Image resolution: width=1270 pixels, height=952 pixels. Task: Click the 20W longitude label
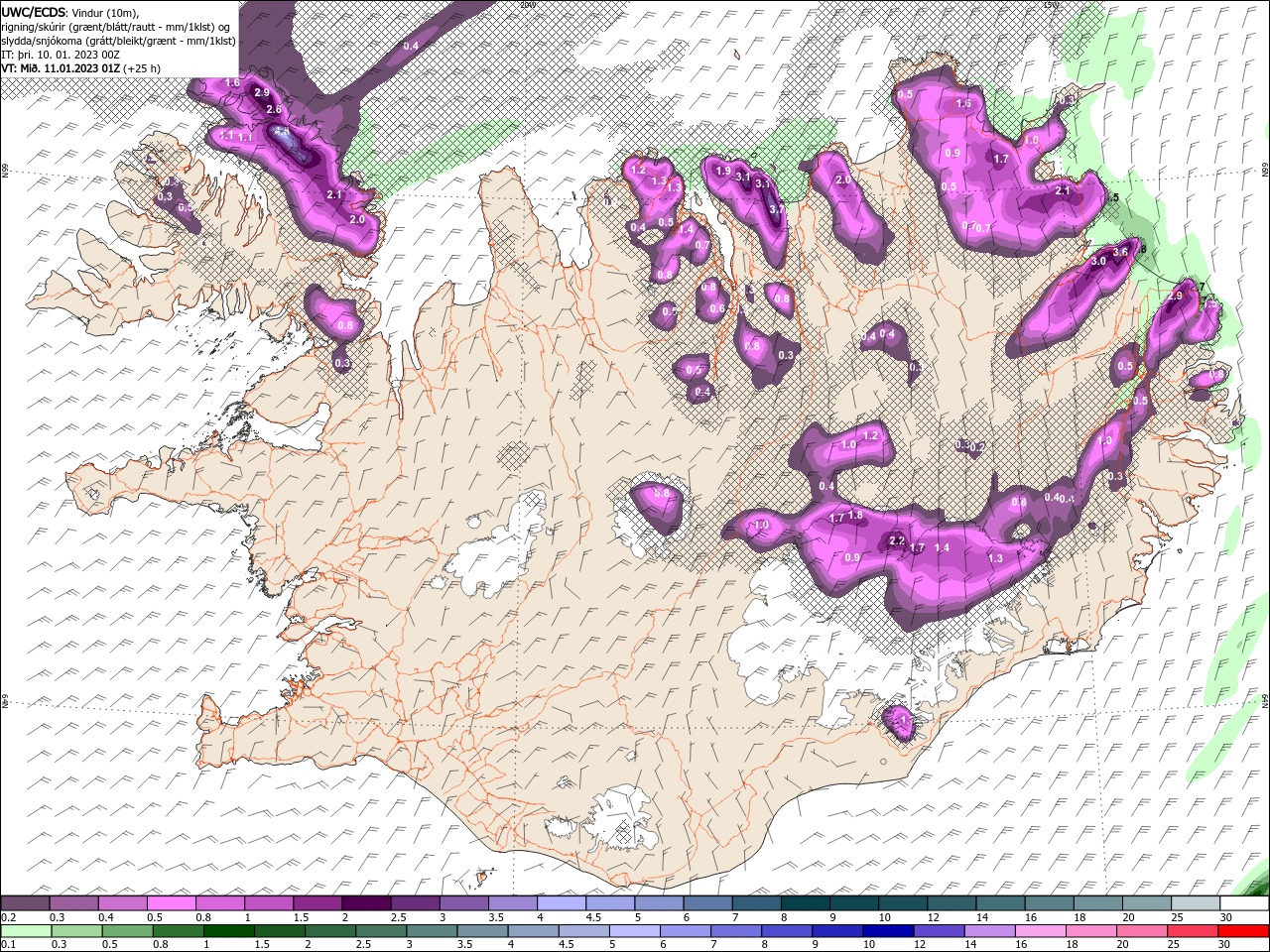[x=527, y=5]
